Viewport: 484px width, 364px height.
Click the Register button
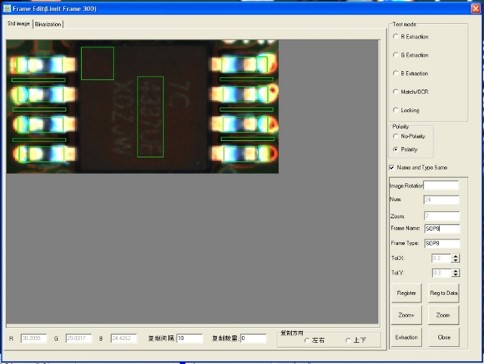tap(406, 293)
